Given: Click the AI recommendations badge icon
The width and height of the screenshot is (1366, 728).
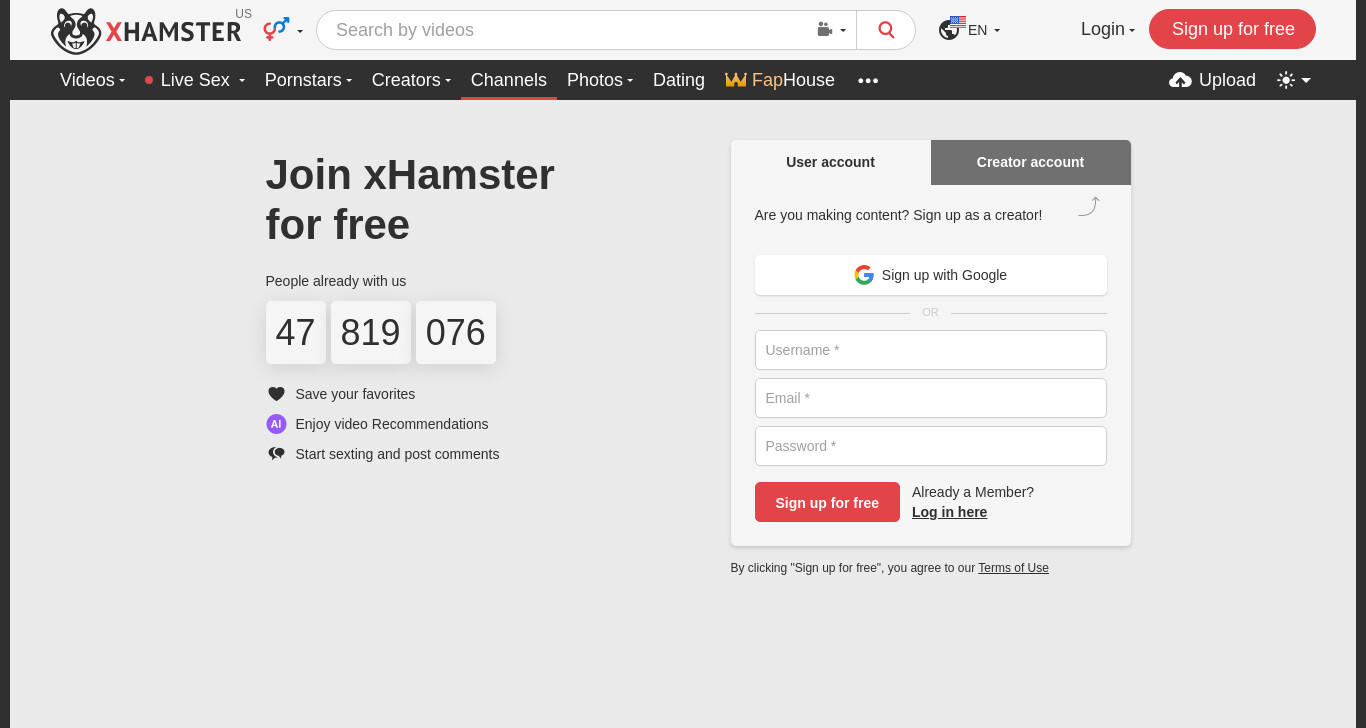Looking at the screenshot, I should tap(276, 424).
